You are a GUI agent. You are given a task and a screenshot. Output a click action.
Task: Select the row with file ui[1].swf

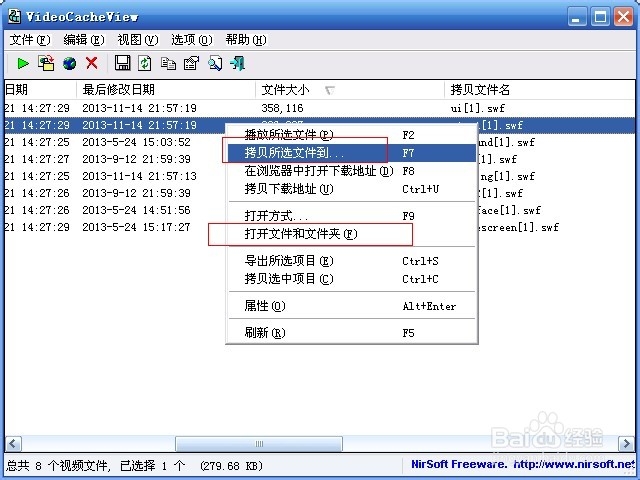(x=320, y=108)
